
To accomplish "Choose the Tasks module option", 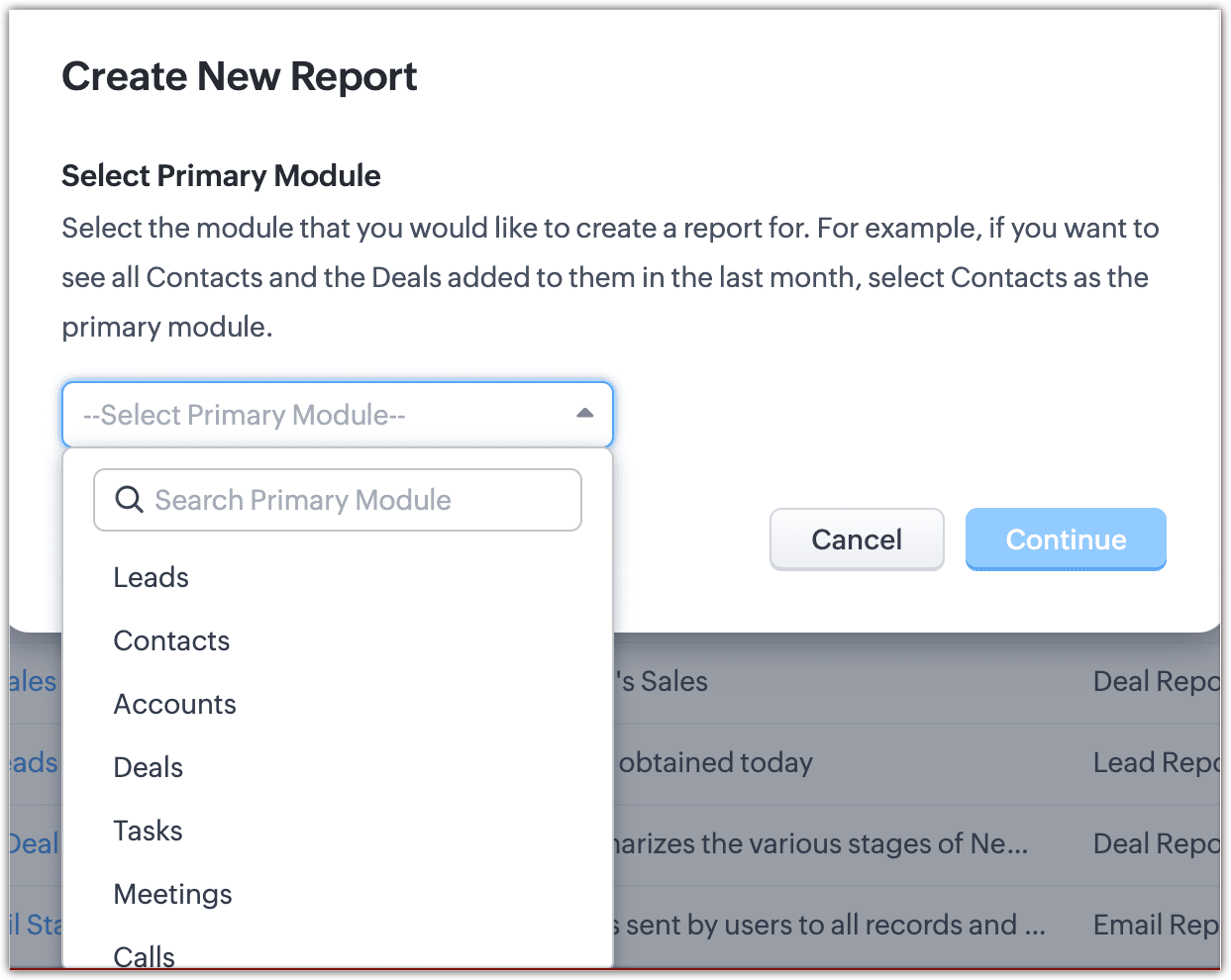I will (149, 831).
